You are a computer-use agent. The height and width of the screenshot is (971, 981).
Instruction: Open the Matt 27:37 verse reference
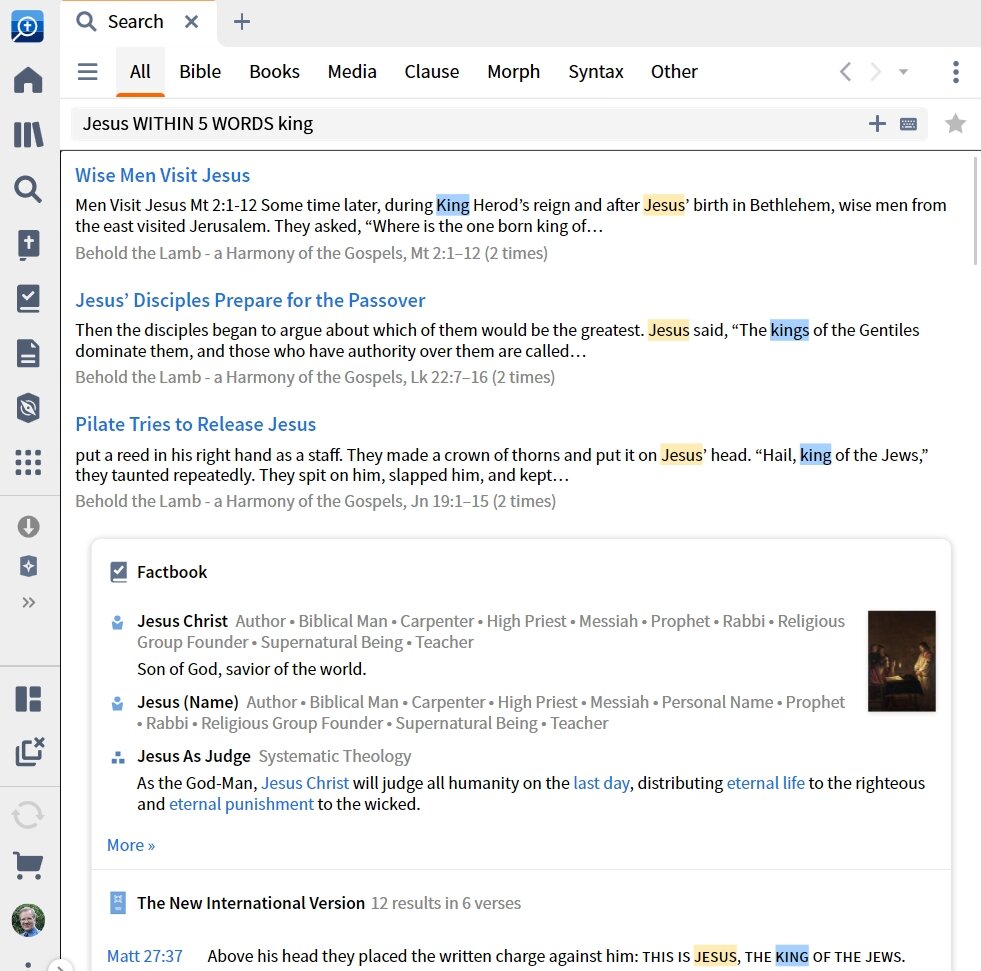(145, 956)
